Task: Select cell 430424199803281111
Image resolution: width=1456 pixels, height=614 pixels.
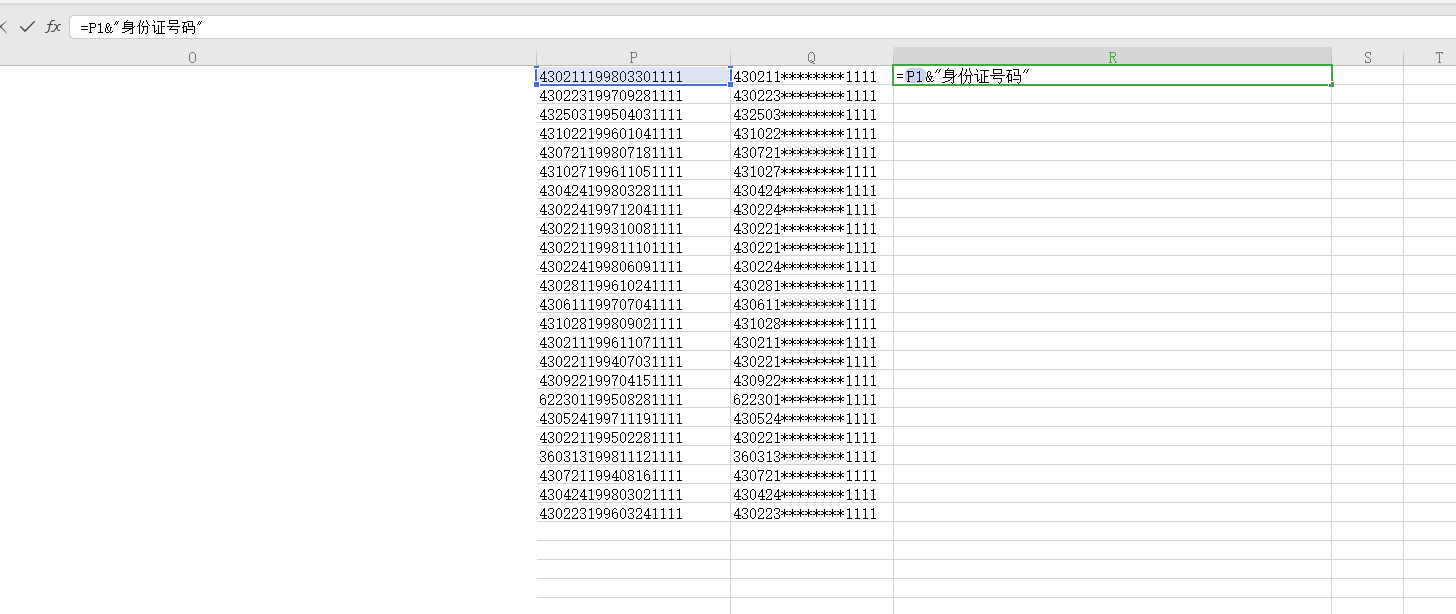Action: pyautogui.click(x=633, y=190)
